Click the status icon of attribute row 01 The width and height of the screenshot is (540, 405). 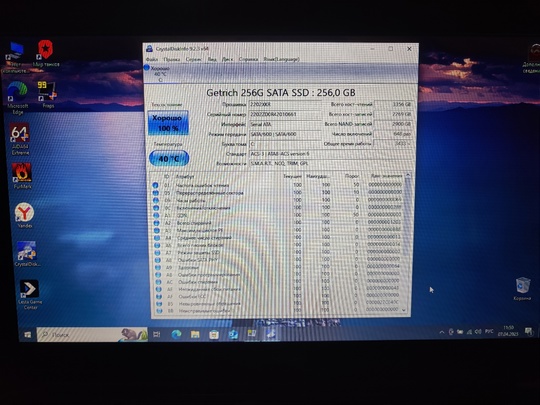point(155,185)
